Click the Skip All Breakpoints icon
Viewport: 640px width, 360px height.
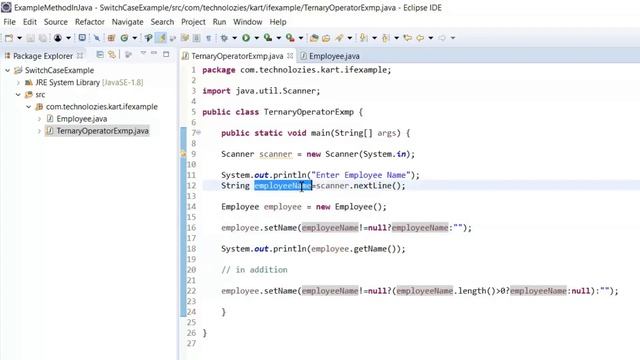[97, 38]
